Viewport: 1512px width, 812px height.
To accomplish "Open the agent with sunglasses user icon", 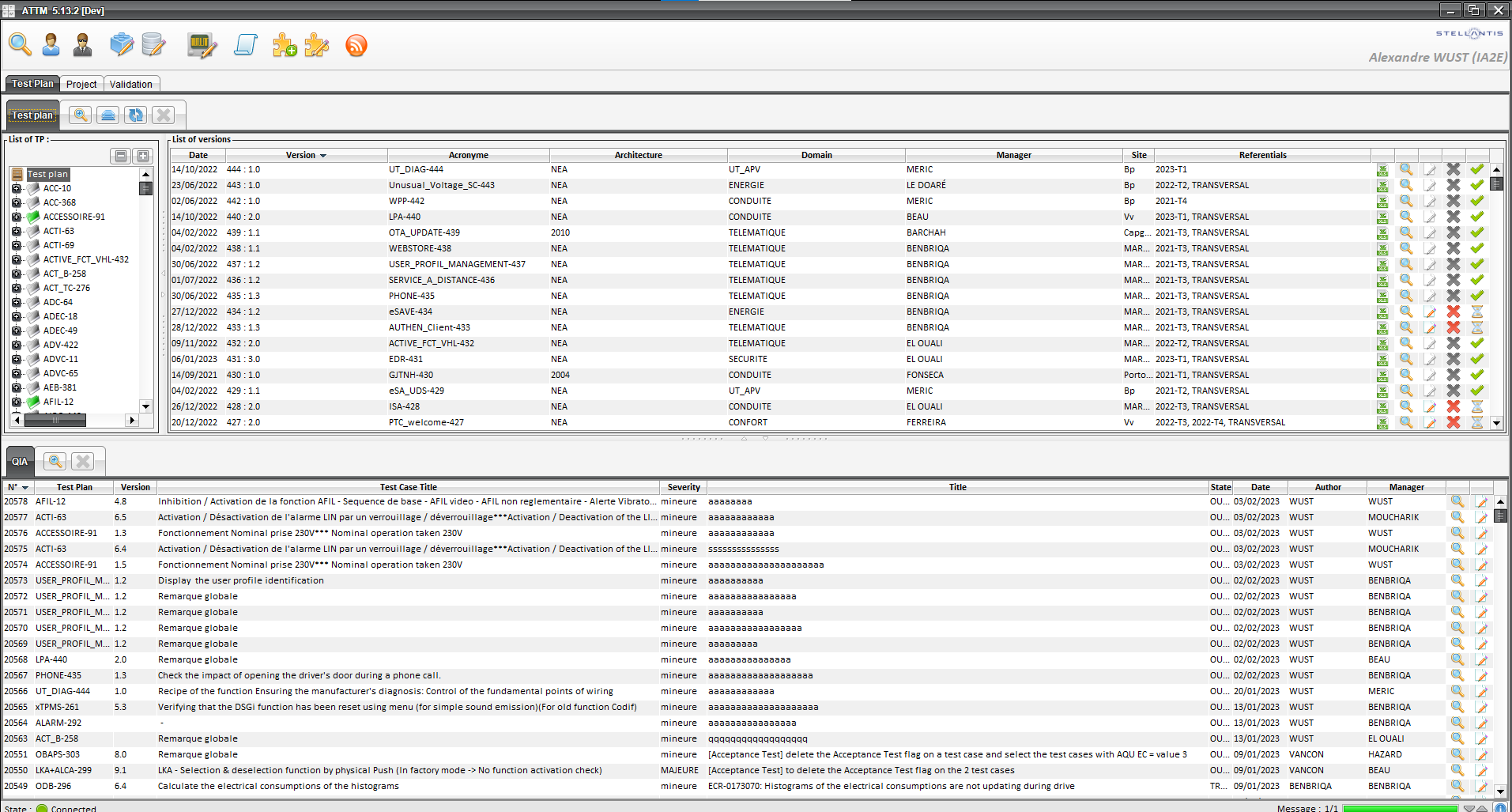I will click(x=82, y=46).
